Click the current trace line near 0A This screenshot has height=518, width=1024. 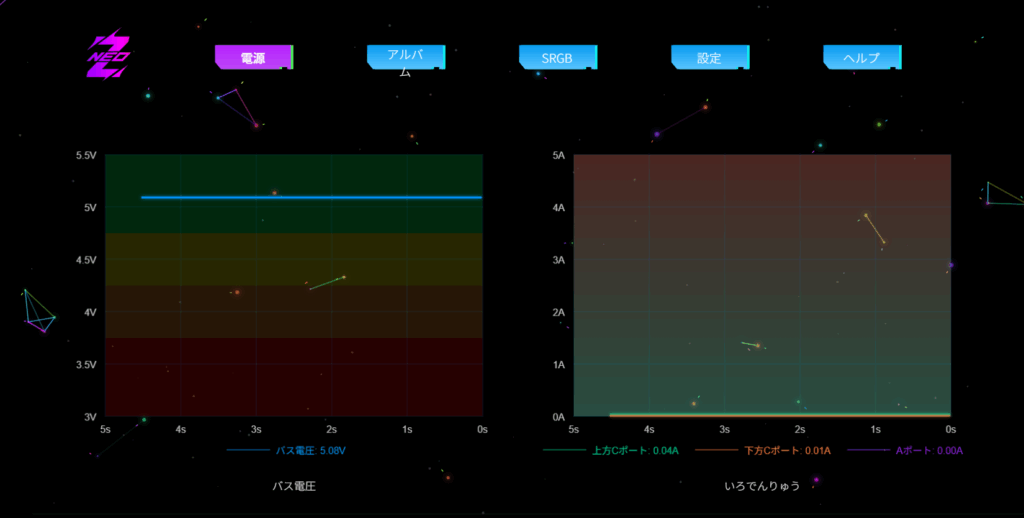(780, 414)
